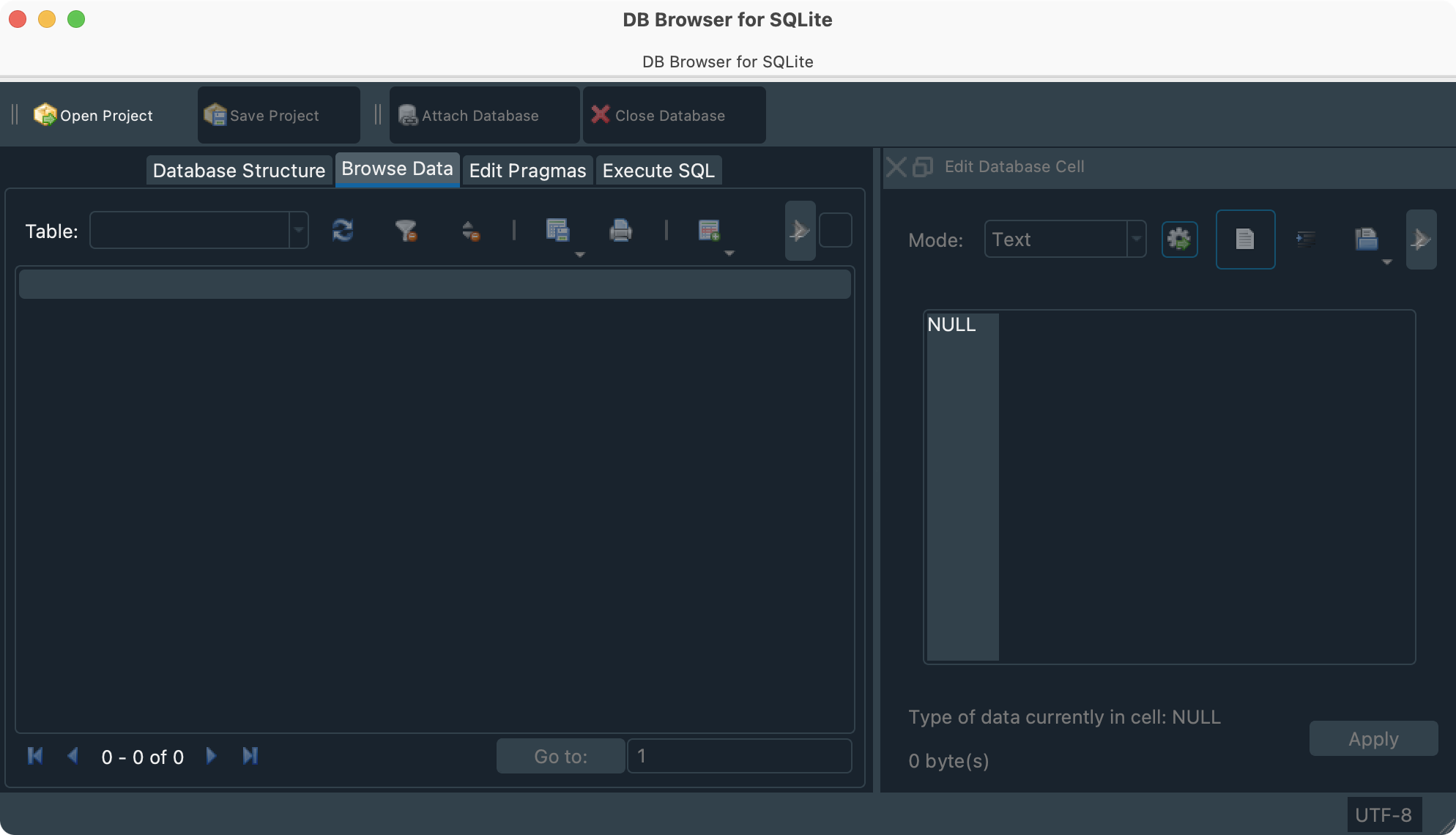This screenshot has height=835, width=1456.
Task: Open the Mode dropdown in Edit Database Cell
Action: tap(1135, 239)
